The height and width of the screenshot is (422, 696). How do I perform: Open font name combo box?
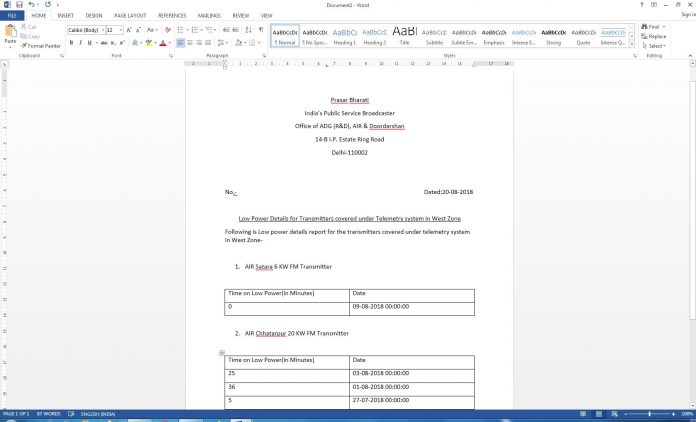tap(86, 30)
